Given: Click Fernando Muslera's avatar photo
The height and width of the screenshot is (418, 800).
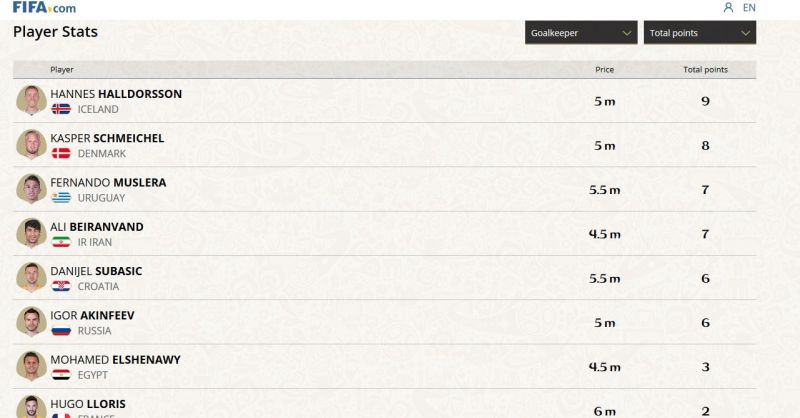Looking at the screenshot, I should (31, 189).
